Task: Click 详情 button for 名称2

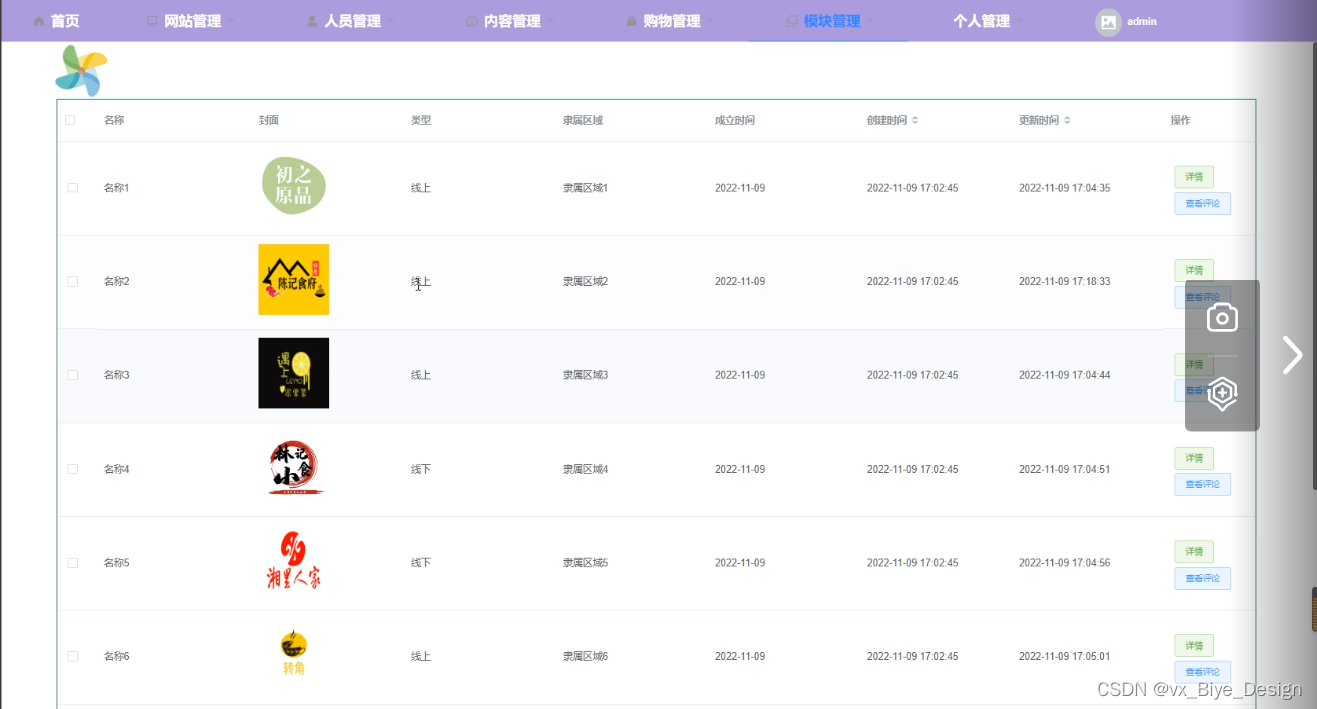Action: point(1194,270)
